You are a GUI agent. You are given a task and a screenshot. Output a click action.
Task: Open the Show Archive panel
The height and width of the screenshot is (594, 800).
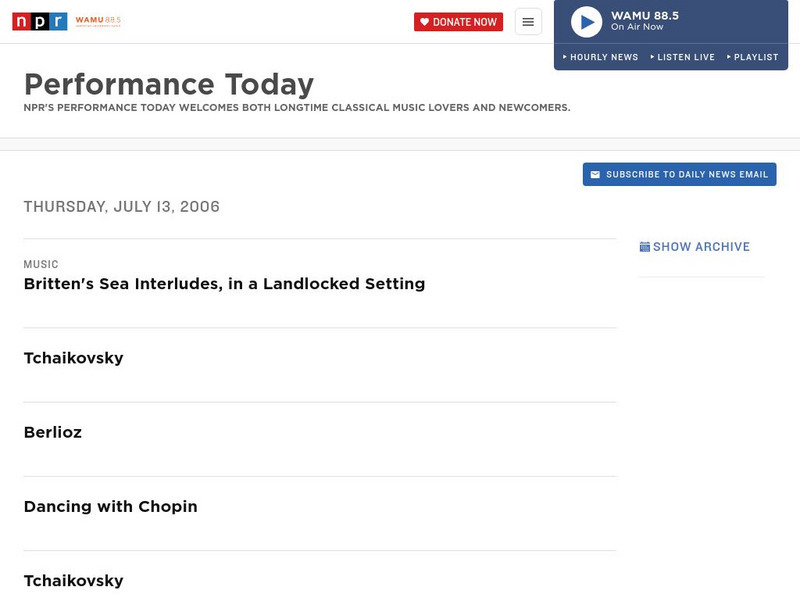point(700,246)
